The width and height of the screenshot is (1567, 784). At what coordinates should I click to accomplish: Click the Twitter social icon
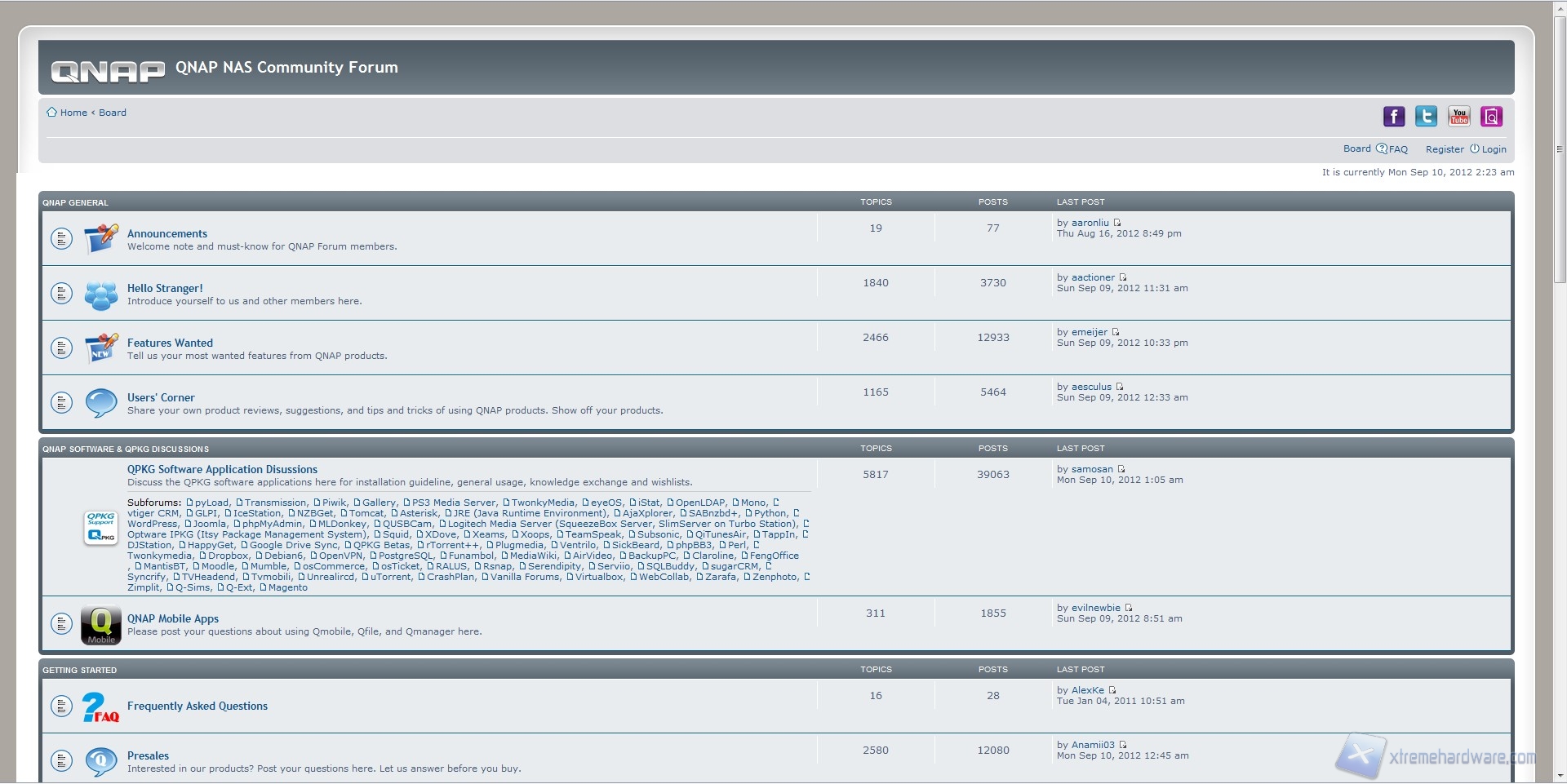pos(1426,117)
